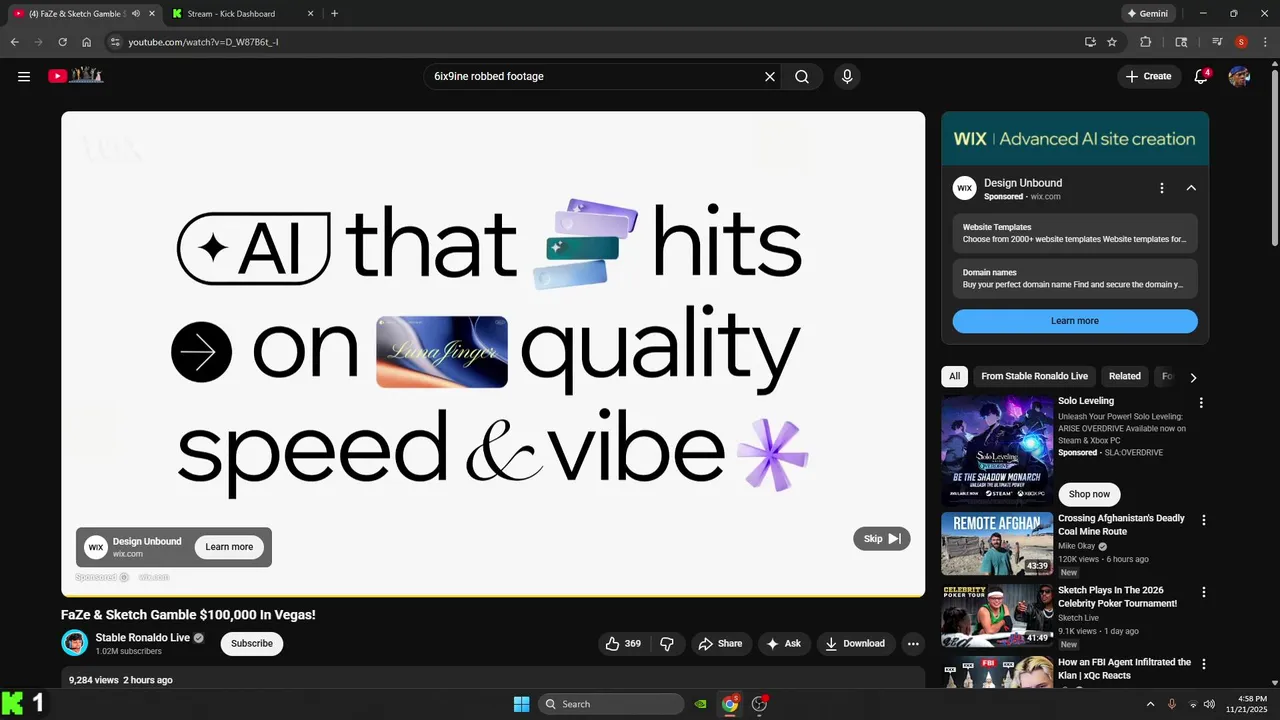
Task: Open Solo Leveling ad options menu
Action: (1202, 403)
